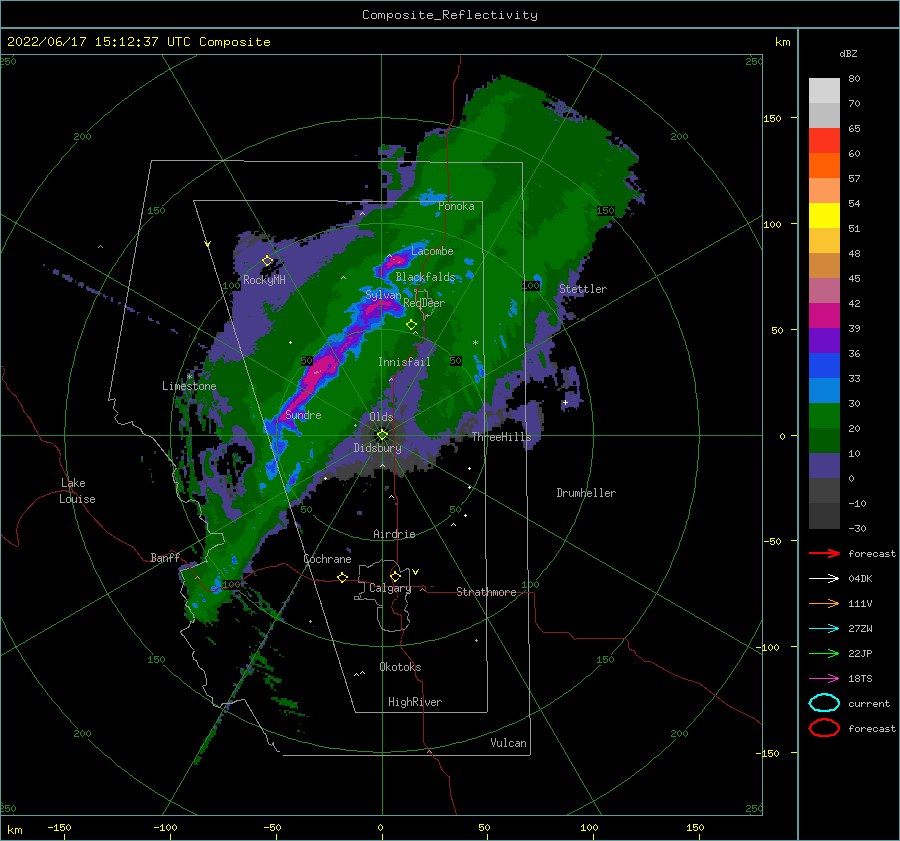Image resolution: width=900 pixels, height=841 pixels.
Task: Choose the green 22JP arrow legend entry
Action: pyautogui.click(x=824, y=653)
